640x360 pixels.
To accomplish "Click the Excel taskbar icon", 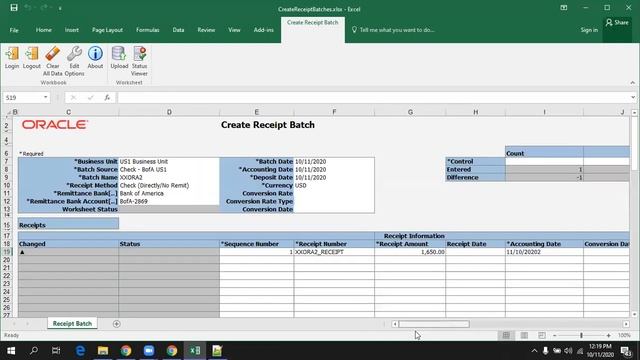I will [195, 351].
